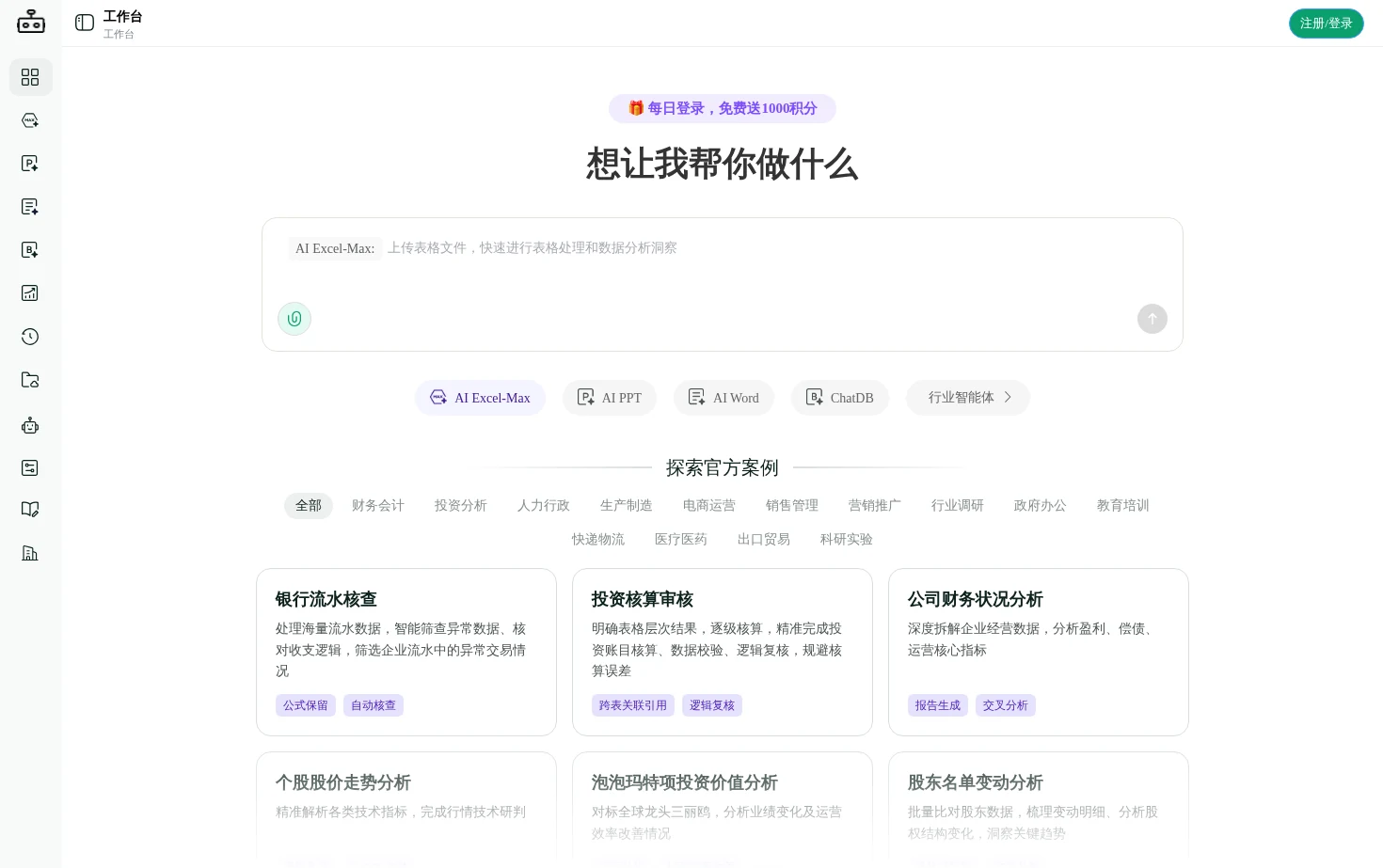Screen dimensions: 1383x868
Task: Click the 注册/登录 button
Action: tap(1327, 24)
